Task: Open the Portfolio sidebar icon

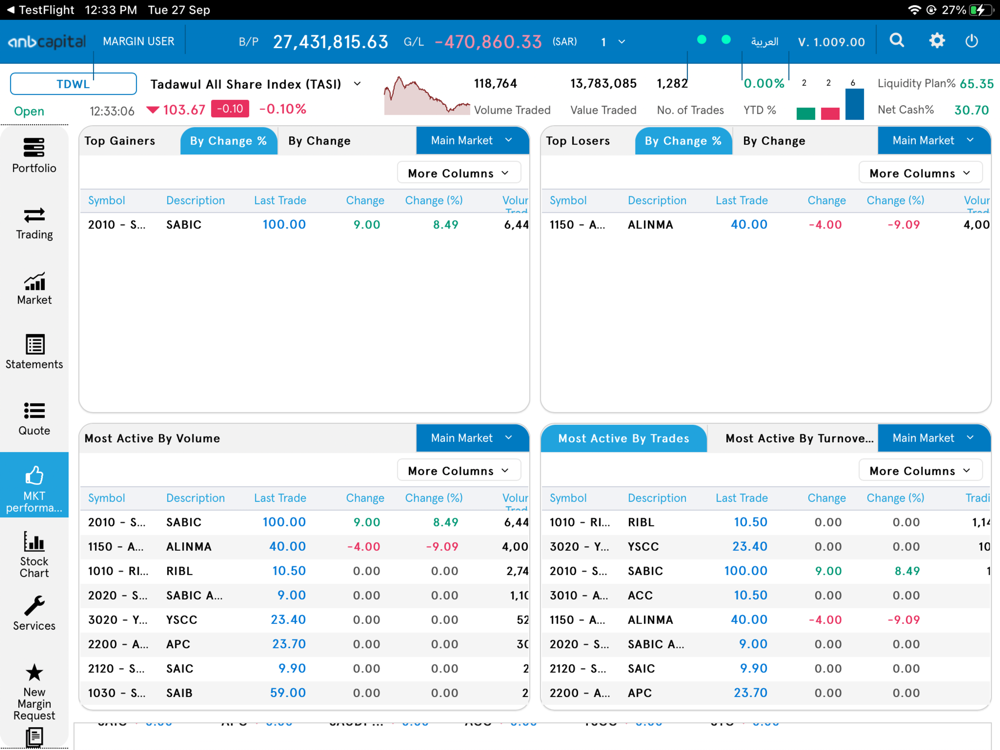Action: tap(34, 155)
